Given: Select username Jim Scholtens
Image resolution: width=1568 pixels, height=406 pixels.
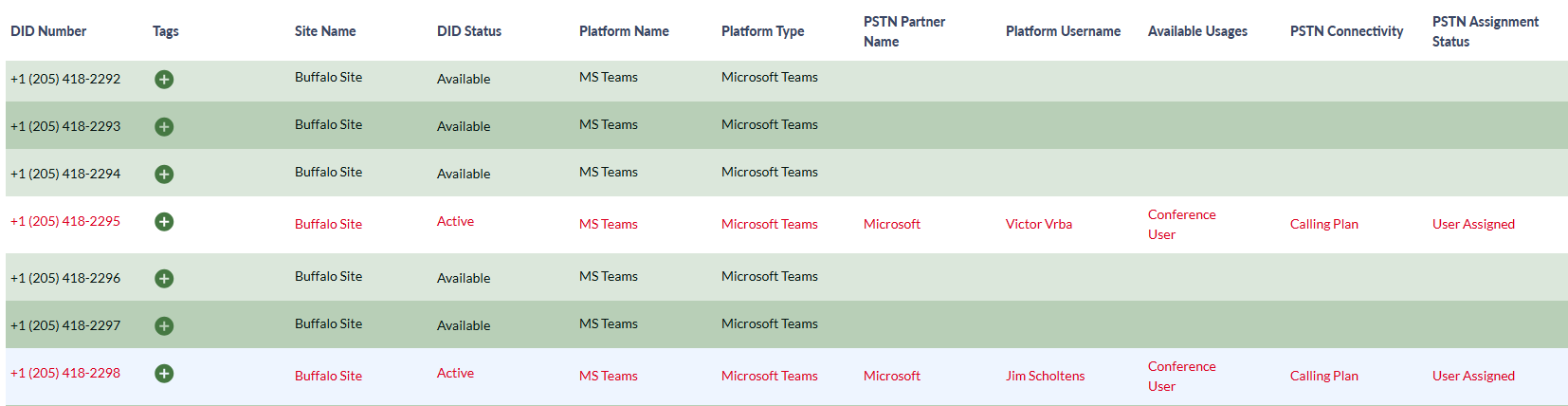Looking at the screenshot, I should (x=1045, y=376).
